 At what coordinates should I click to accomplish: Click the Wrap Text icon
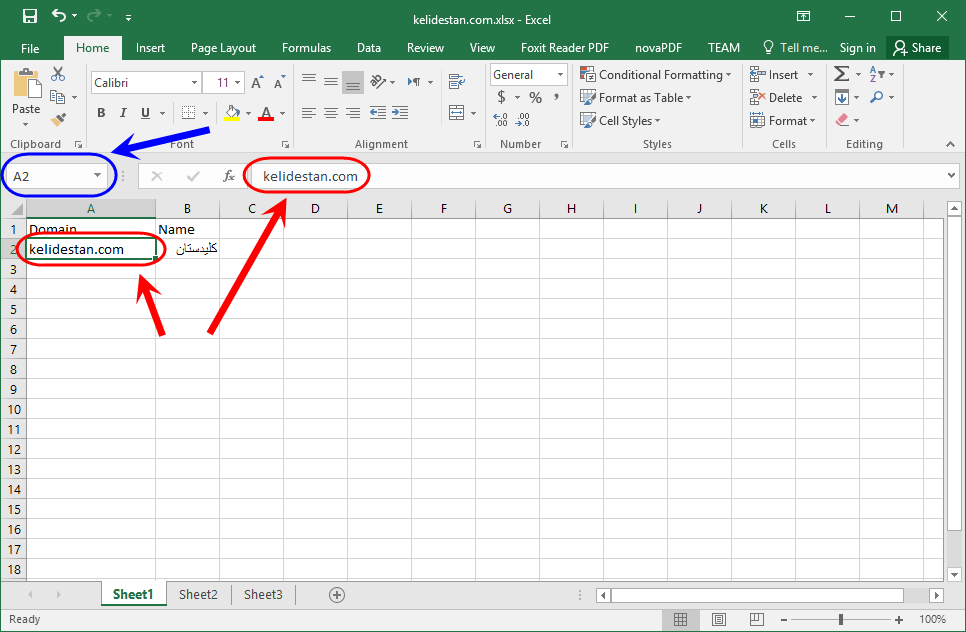point(457,81)
